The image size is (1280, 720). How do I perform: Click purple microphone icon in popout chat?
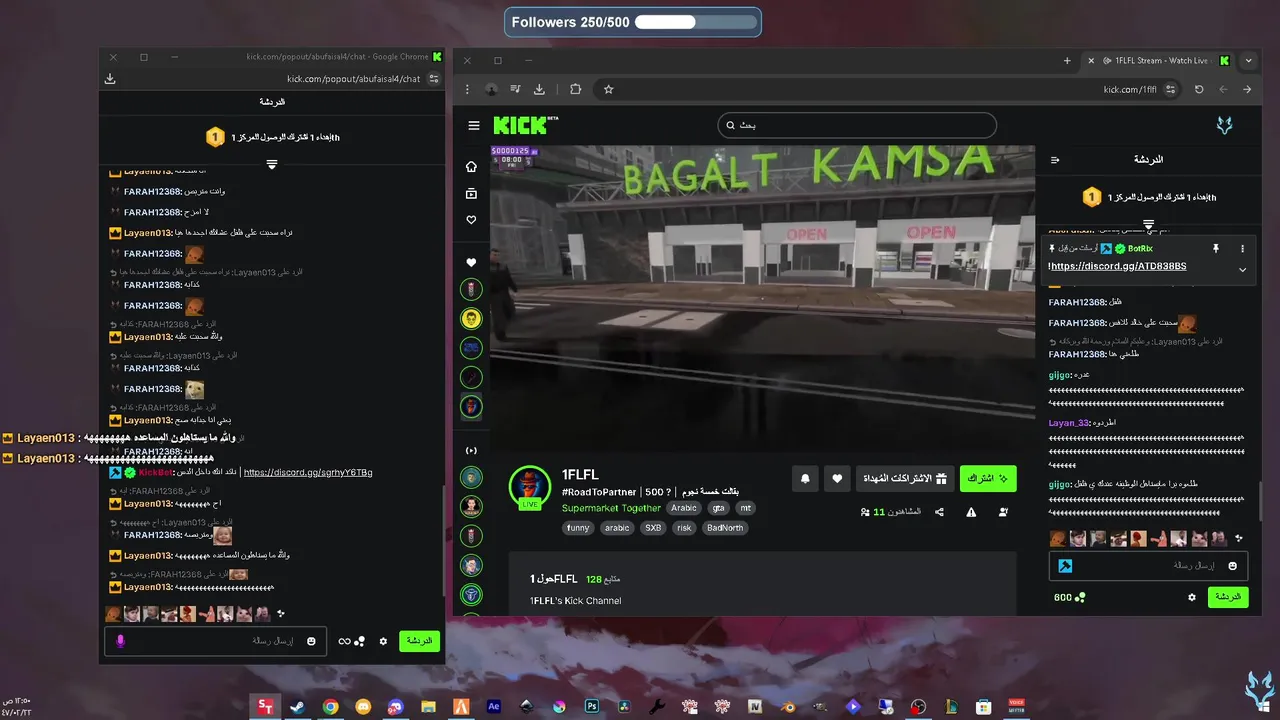coord(121,641)
